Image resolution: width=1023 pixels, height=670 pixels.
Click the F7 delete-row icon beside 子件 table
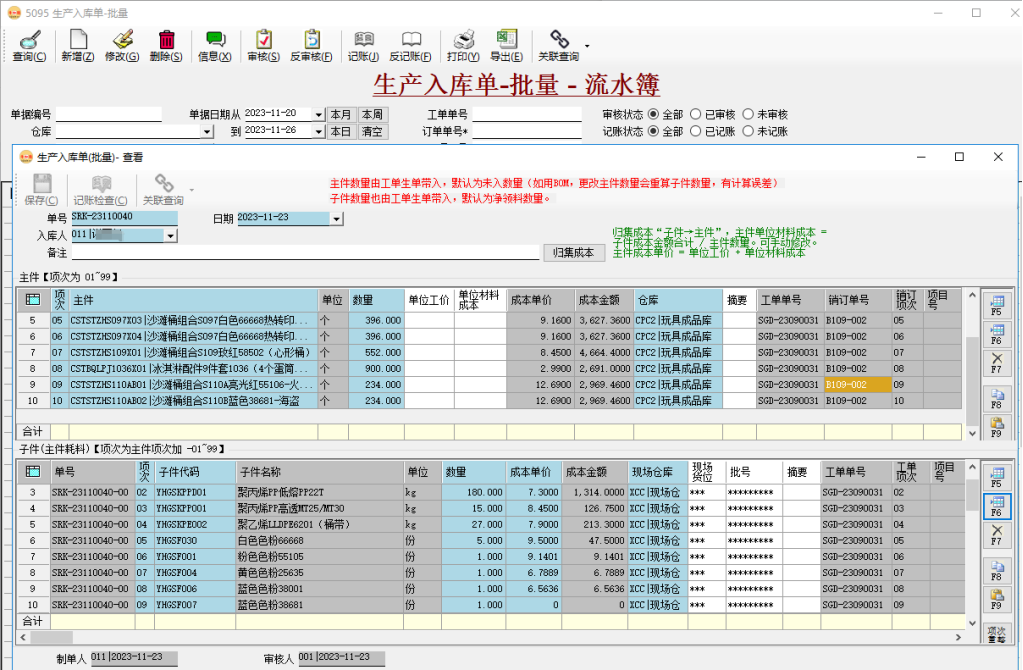click(997, 534)
